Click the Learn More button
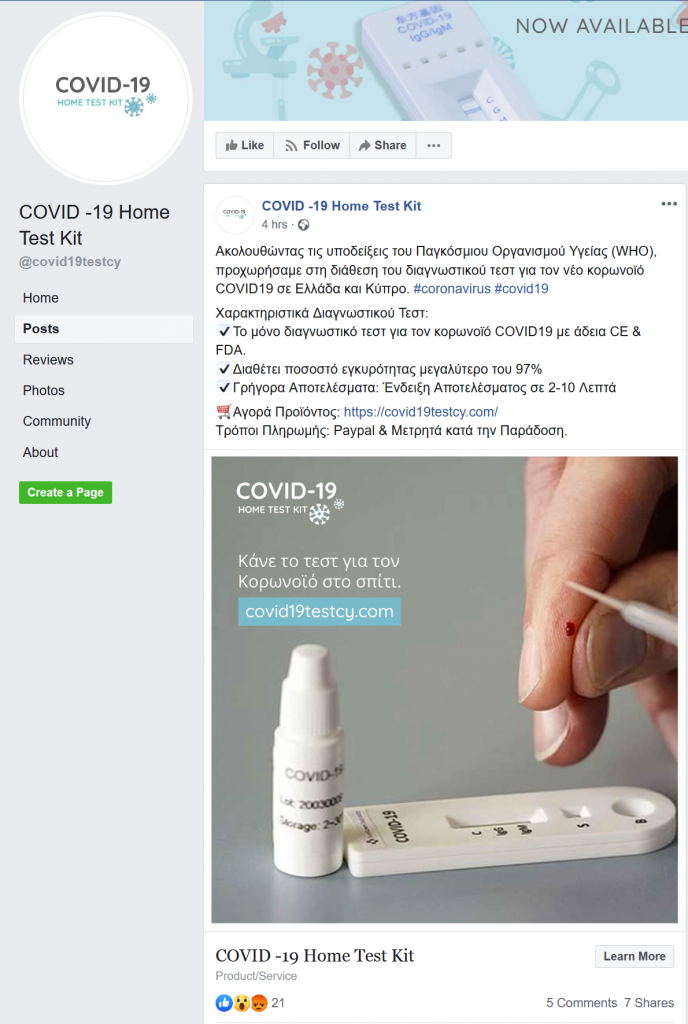Screen dimensions: 688x1024 coord(634,956)
